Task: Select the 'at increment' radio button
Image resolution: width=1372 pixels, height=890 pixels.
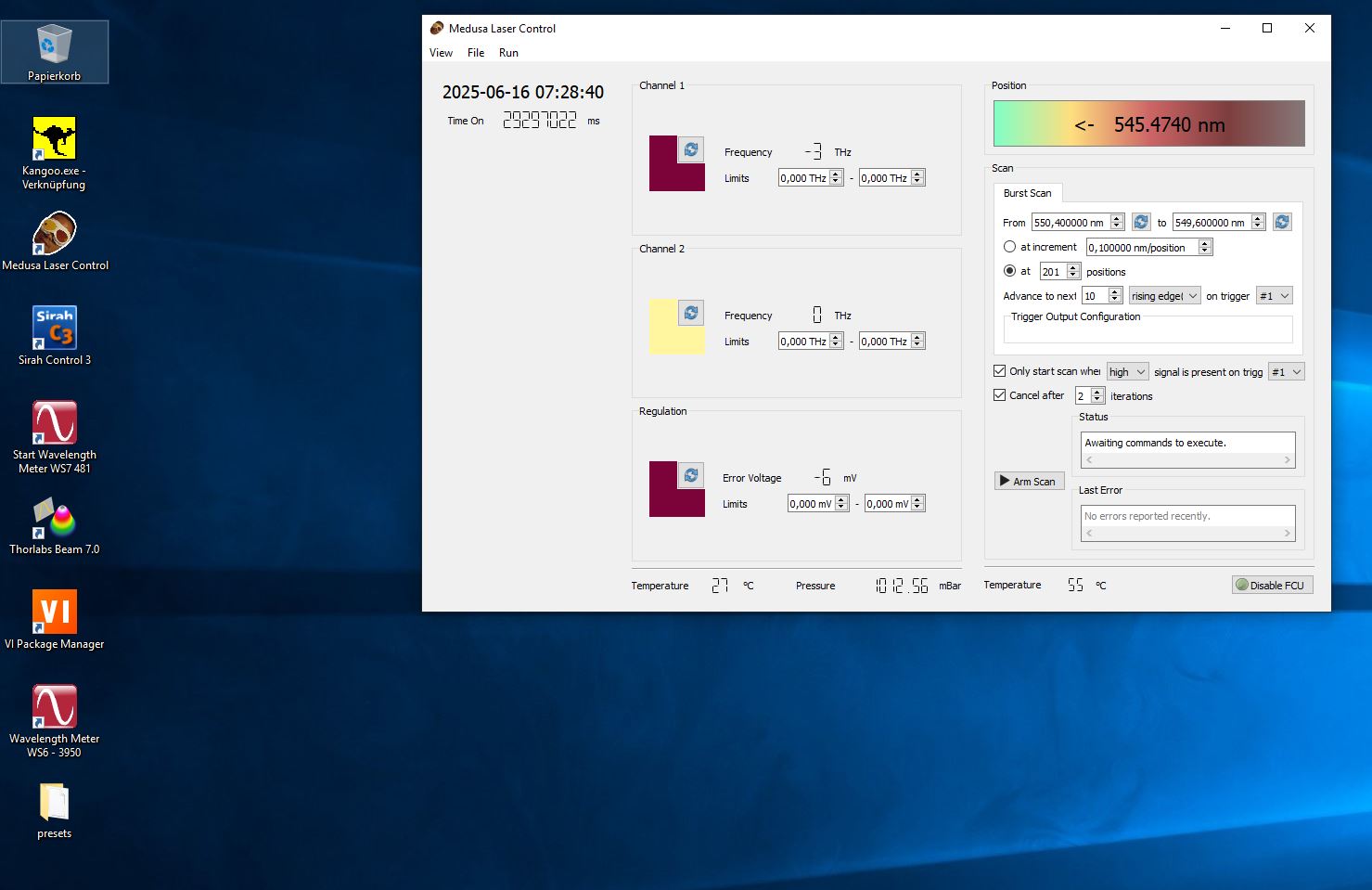Action: 1009,247
